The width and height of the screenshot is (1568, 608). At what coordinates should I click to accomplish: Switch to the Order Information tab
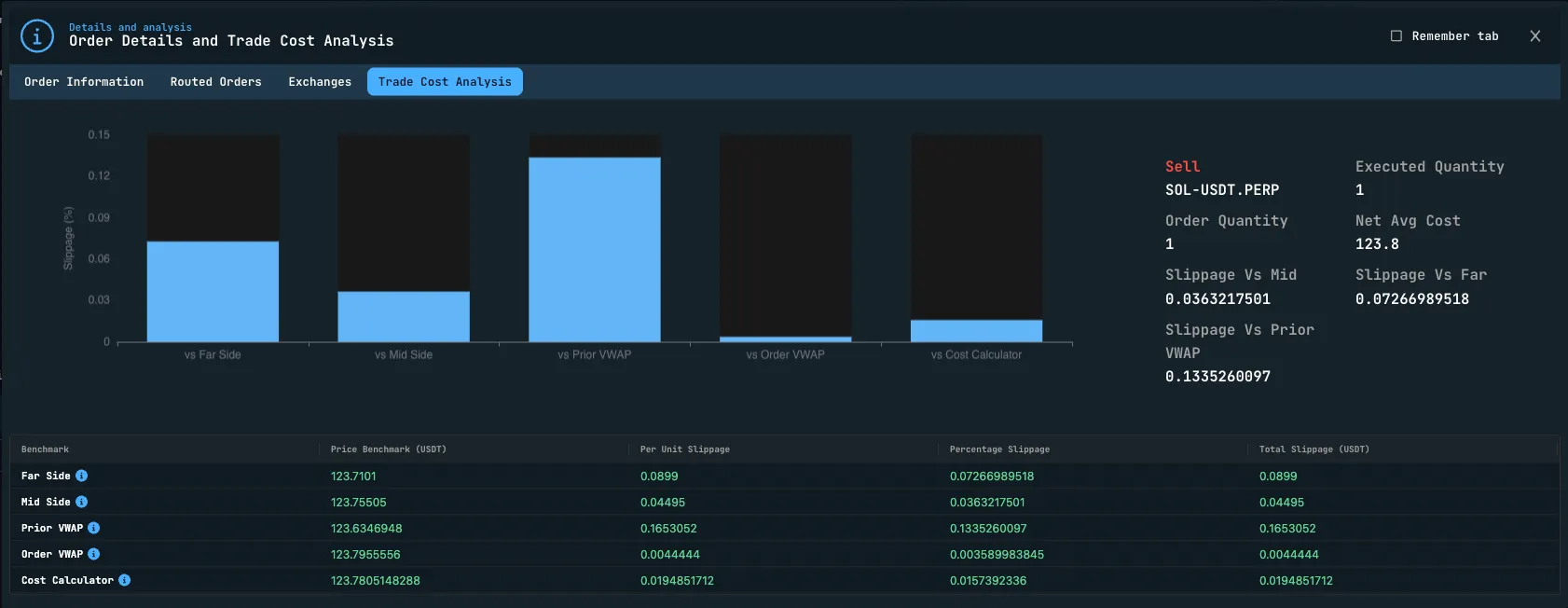(x=84, y=82)
